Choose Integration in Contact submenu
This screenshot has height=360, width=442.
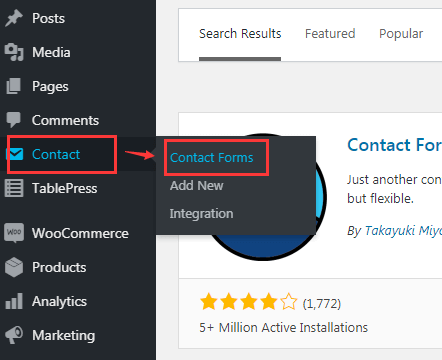click(201, 214)
